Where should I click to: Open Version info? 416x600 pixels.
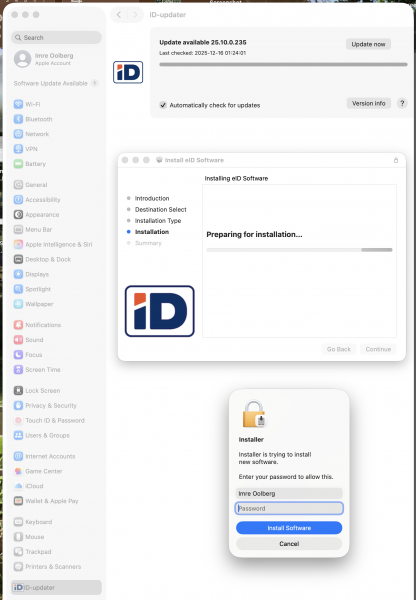coord(369,103)
